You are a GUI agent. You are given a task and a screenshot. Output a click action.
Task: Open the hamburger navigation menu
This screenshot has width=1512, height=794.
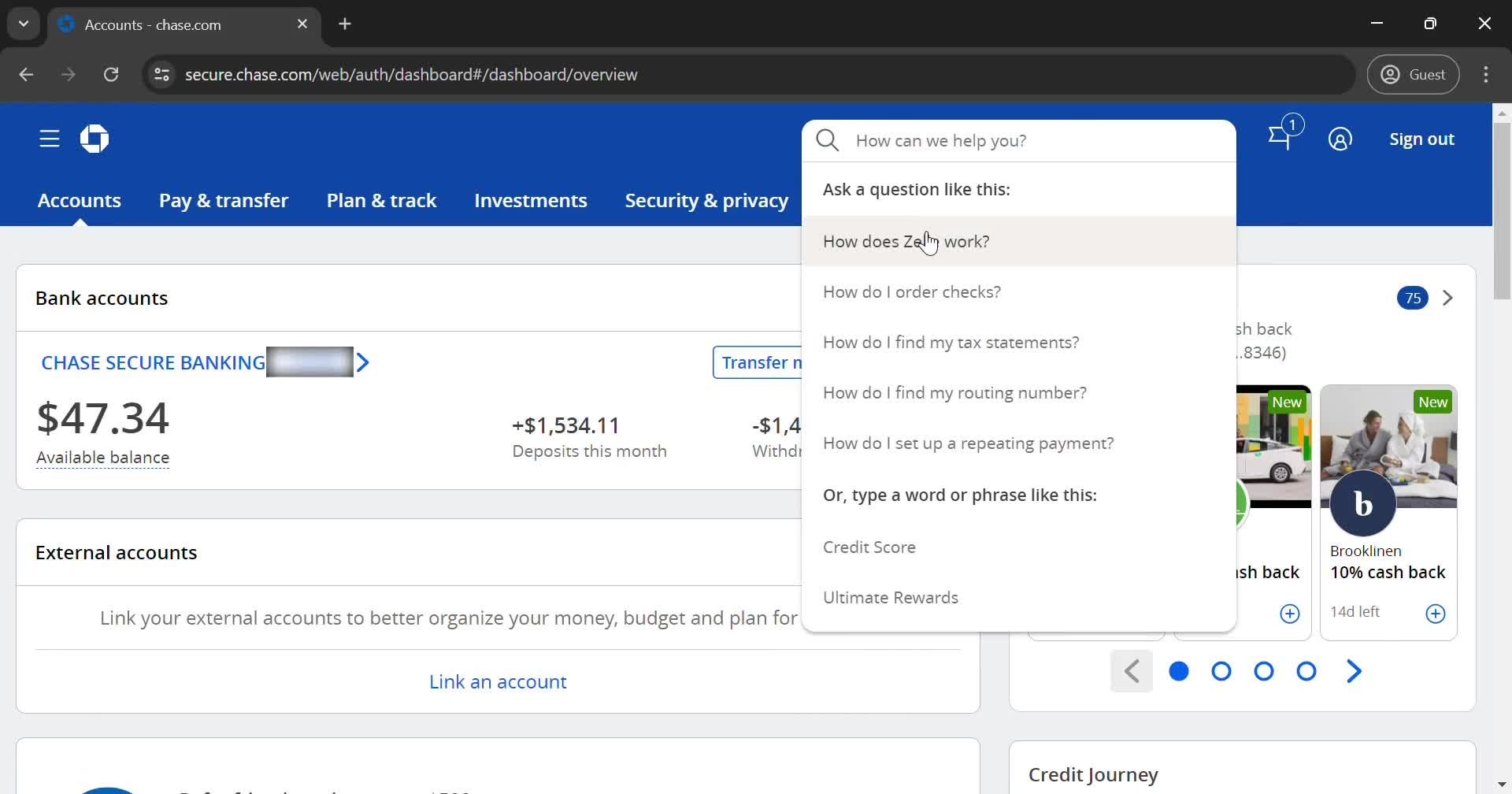coord(50,139)
